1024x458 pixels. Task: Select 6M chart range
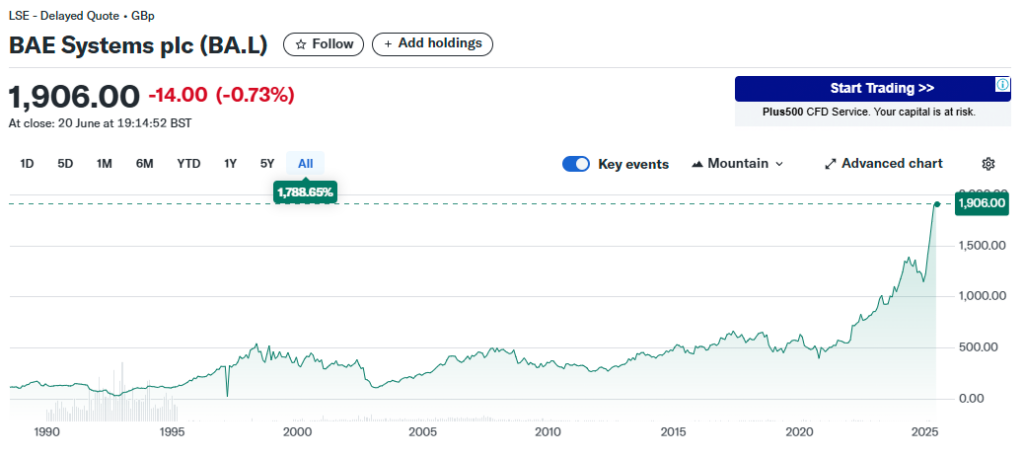pos(144,164)
